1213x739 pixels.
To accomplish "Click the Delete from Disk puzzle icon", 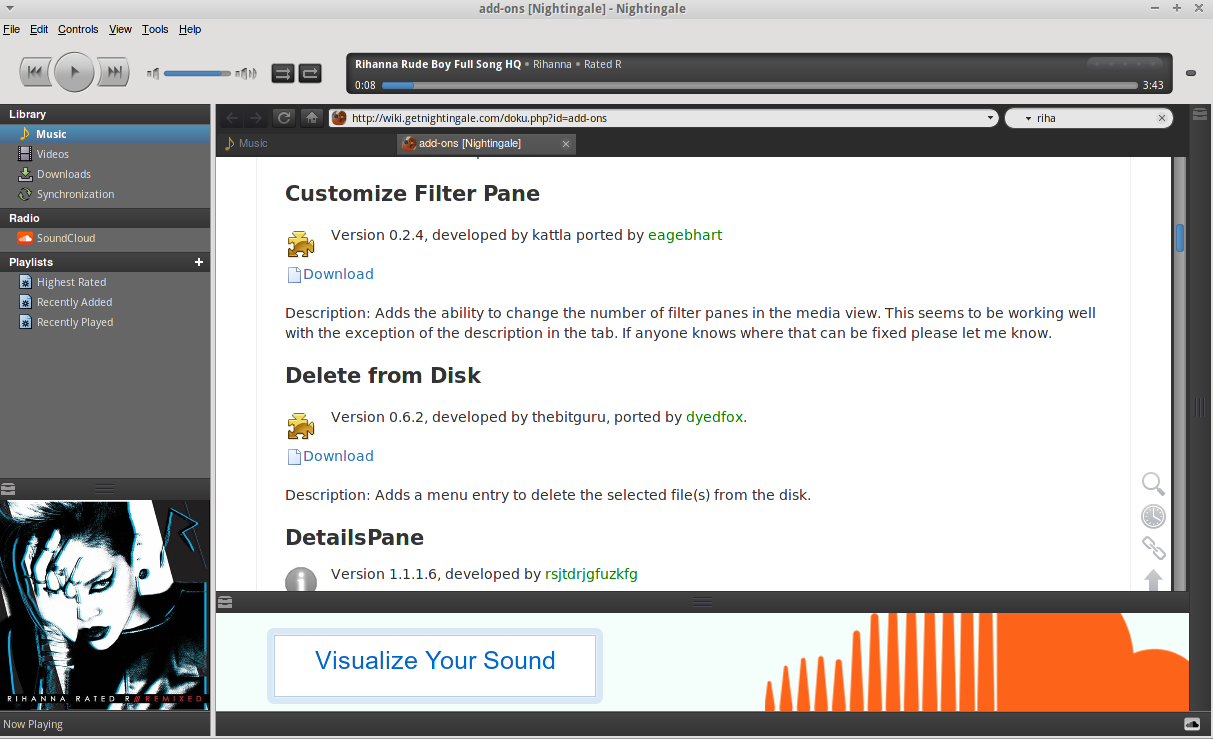I will [301, 425].
